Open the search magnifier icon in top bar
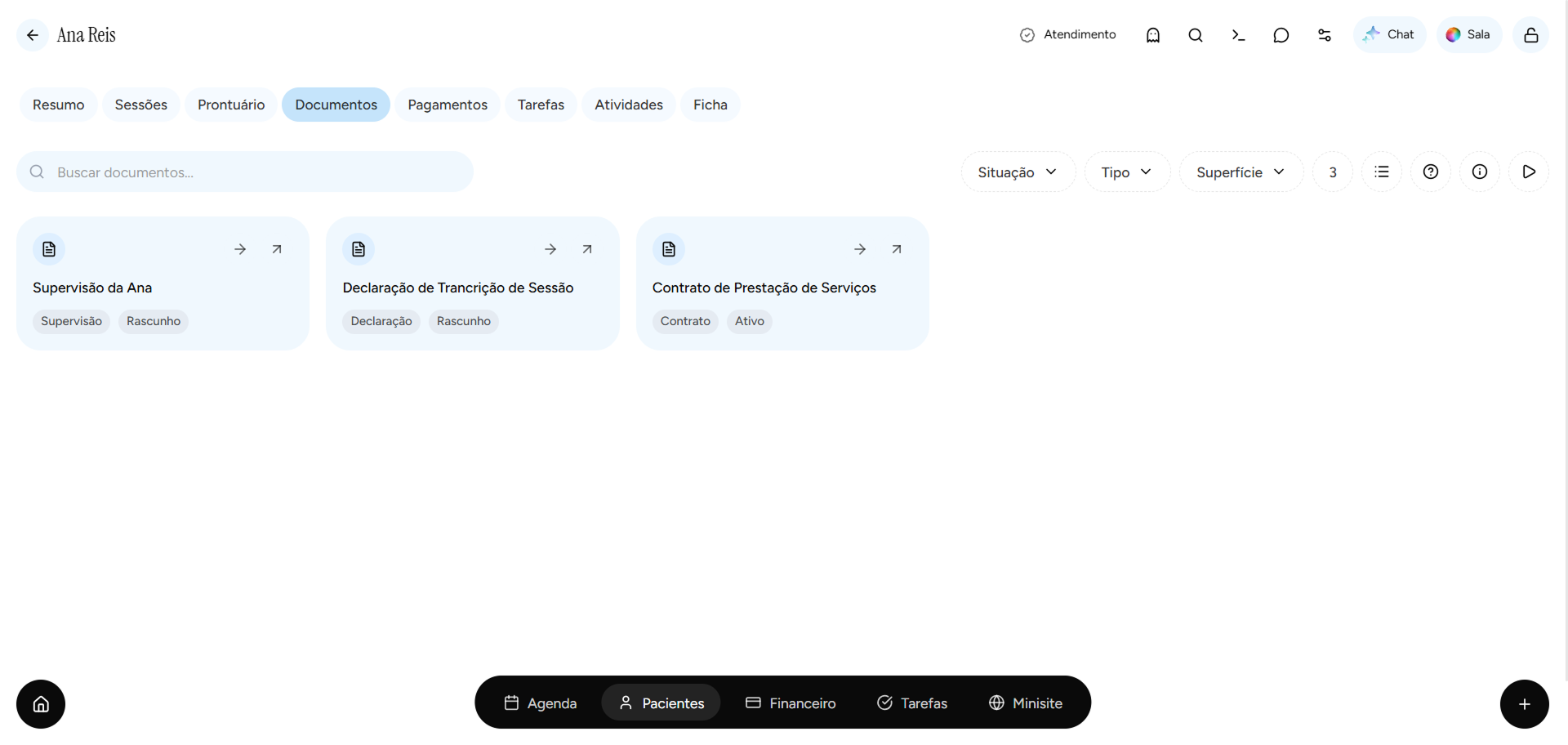 [x=1196, y=35]
